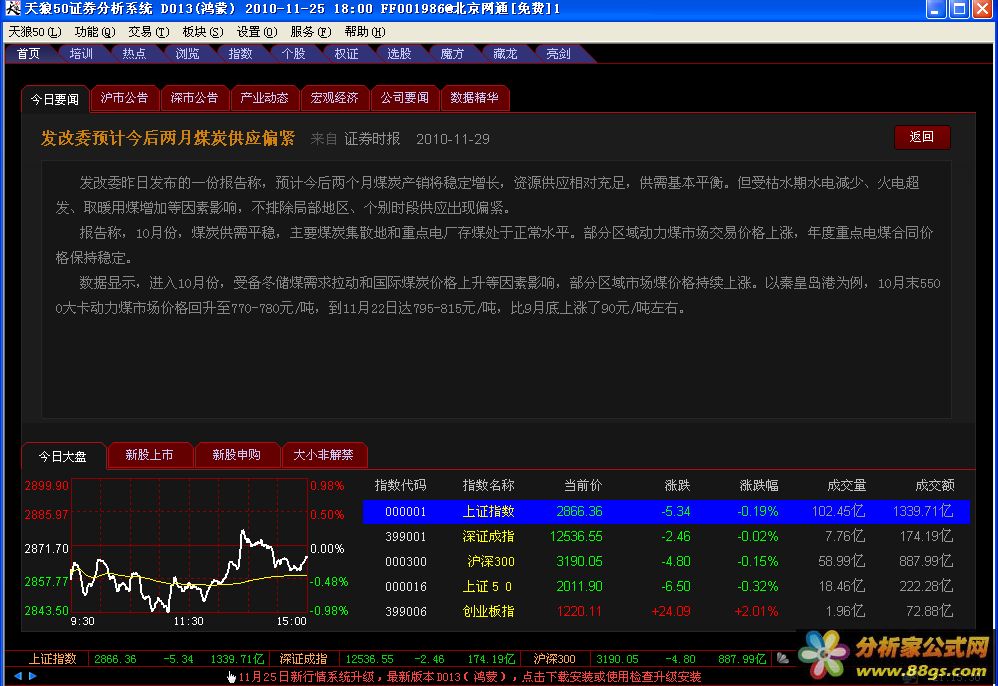Select the 上证50 row in index table
This screenshot has width=998, height=686.
click(x=666, y=586)
